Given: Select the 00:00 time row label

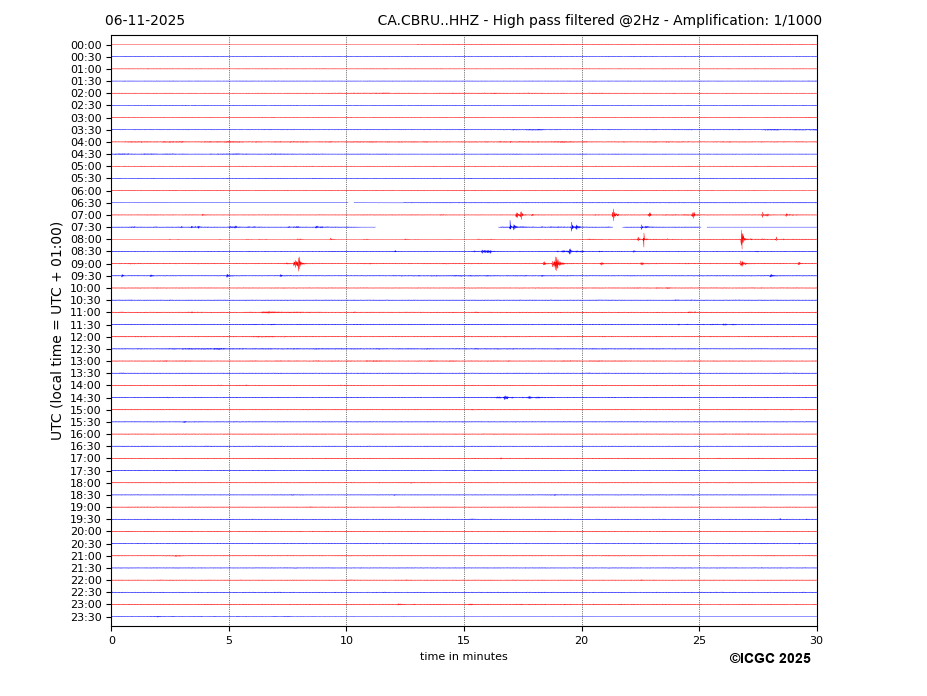Looking at the screenshot, I should click(x=85, y=45).
